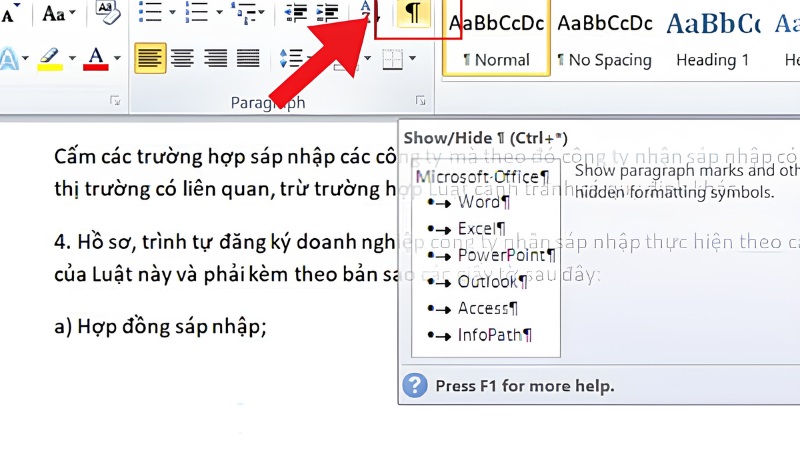Click 'a) Hợp đồng sáp nhập;' line
Image resolution: width=800 pixels, height=450 pixels.
coord(160,326)
